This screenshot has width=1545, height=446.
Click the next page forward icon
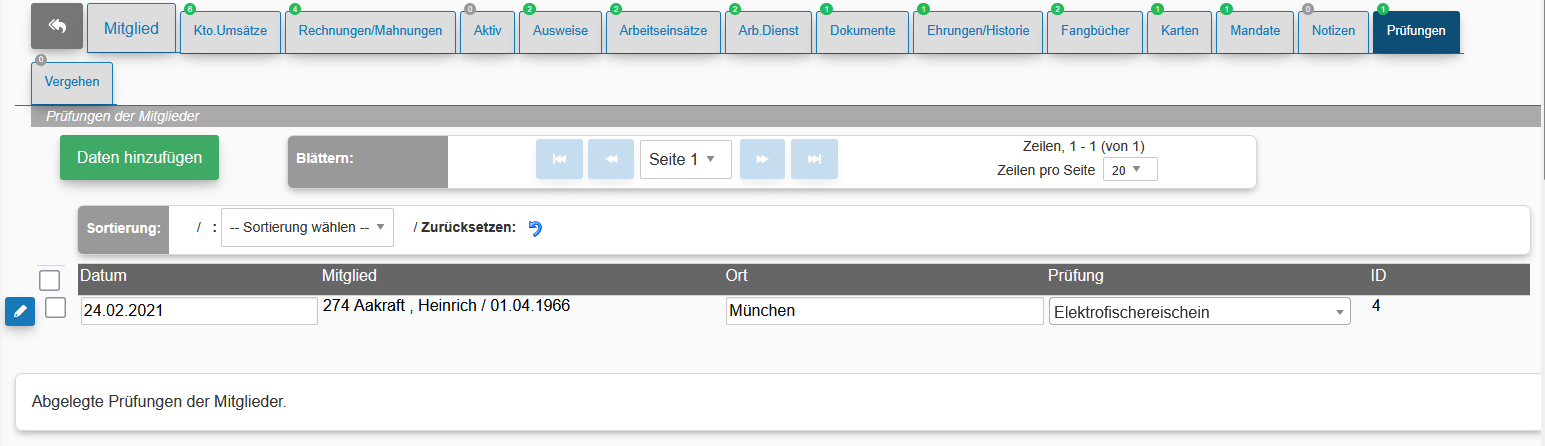(x=762, y=159)
